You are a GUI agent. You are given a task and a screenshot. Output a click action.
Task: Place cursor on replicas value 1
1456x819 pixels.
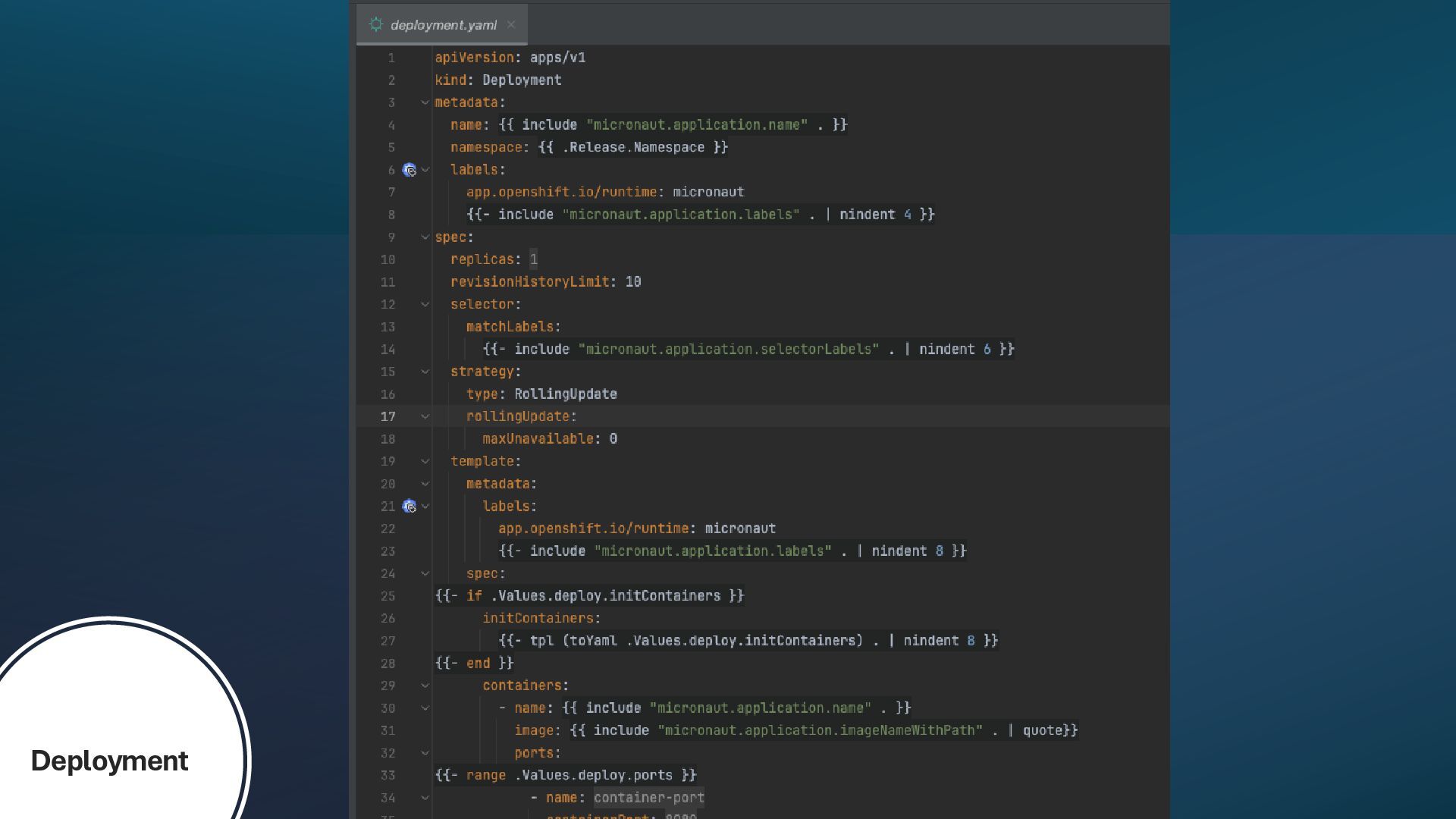coord(533,260)
